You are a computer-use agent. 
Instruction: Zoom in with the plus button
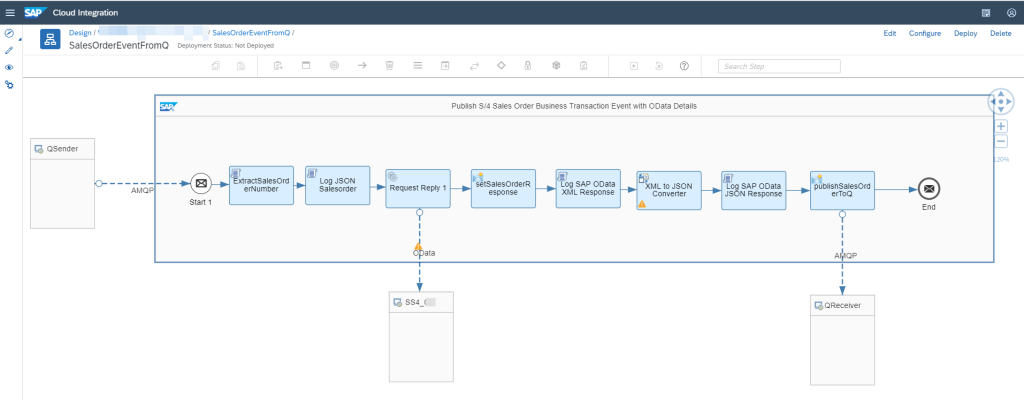1001,126
